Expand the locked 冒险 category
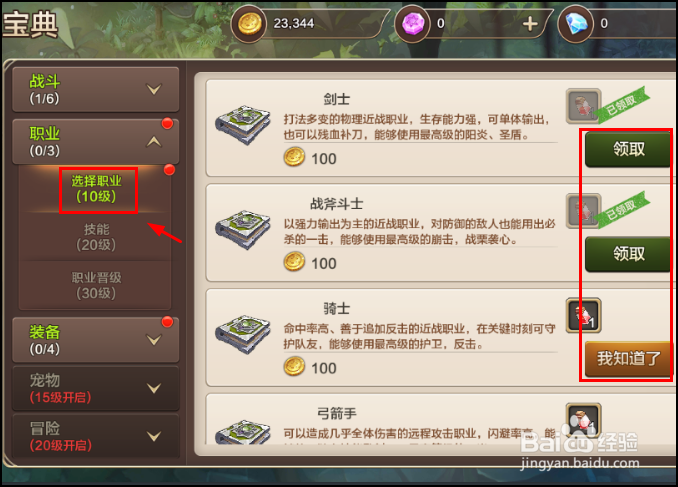Viewport: 678px width, 487px height. [96, 436]
